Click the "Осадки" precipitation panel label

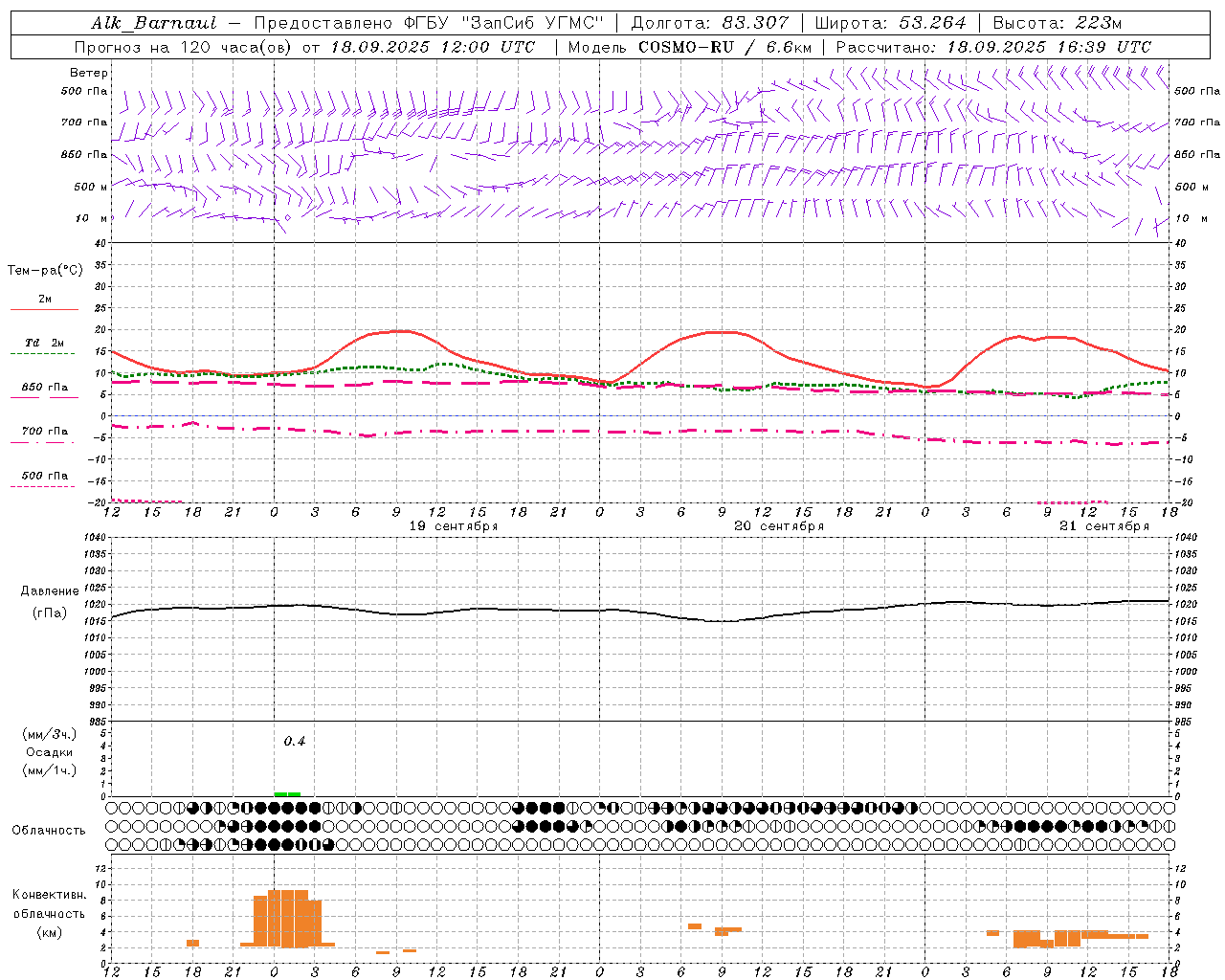[50, 752]
